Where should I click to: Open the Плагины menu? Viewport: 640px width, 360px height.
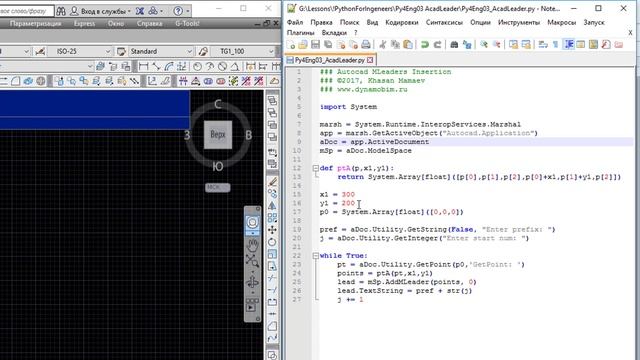(300, 33)
